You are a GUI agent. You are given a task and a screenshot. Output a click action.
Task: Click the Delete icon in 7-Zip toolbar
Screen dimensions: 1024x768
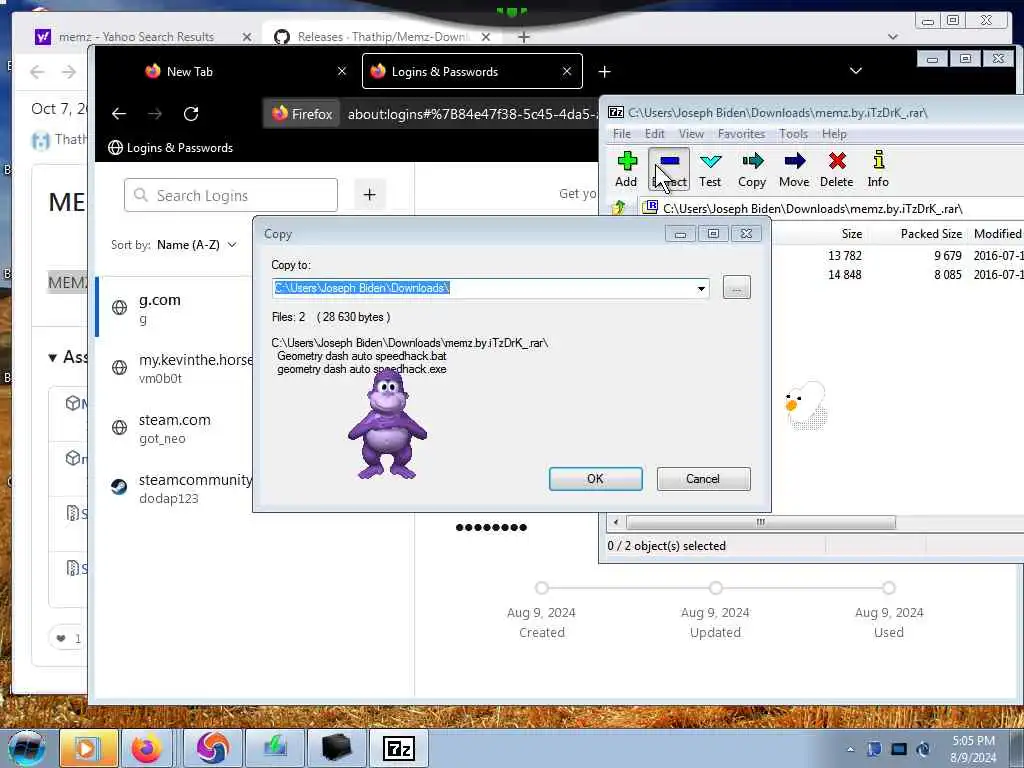837,169
